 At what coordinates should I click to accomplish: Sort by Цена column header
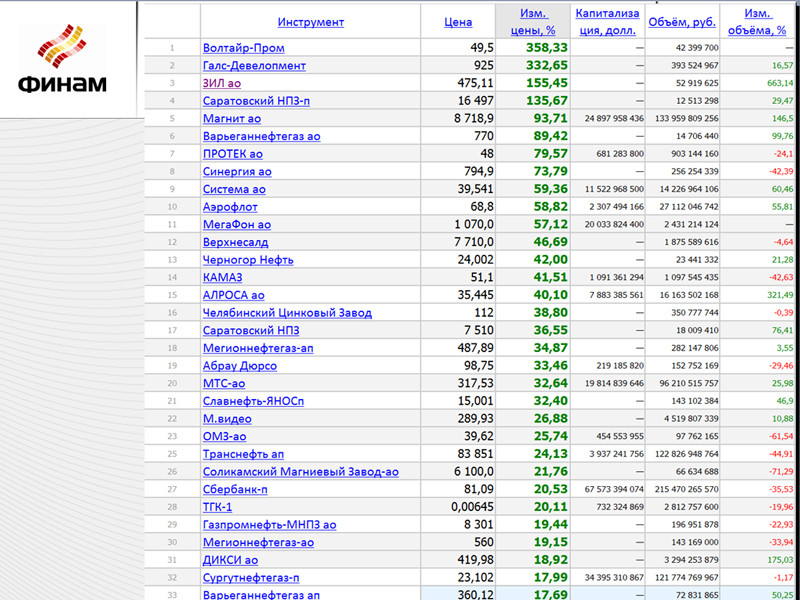(x=458, y=22)
